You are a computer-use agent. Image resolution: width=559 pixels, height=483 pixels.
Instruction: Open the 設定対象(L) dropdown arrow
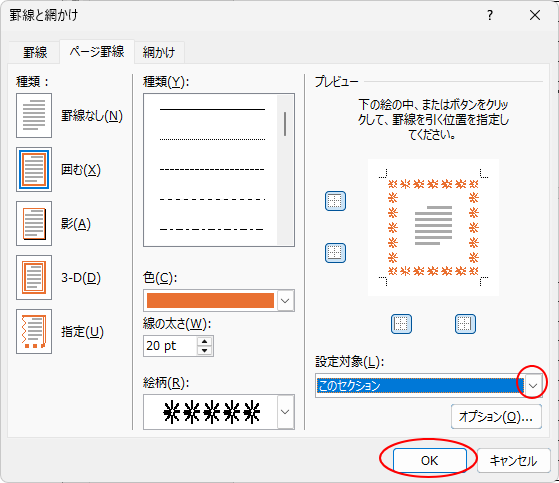(533, 386)
